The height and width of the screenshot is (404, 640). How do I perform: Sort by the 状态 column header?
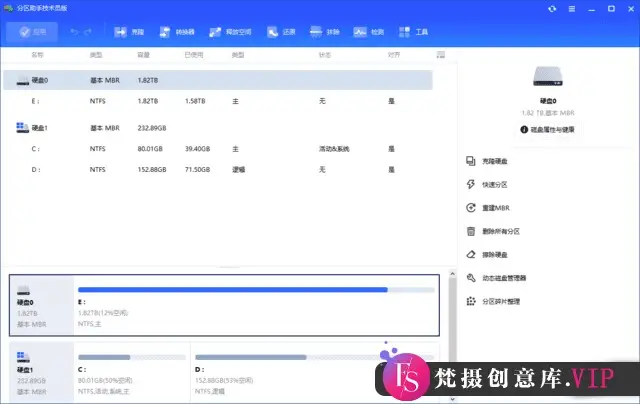[x=325, y=55]
